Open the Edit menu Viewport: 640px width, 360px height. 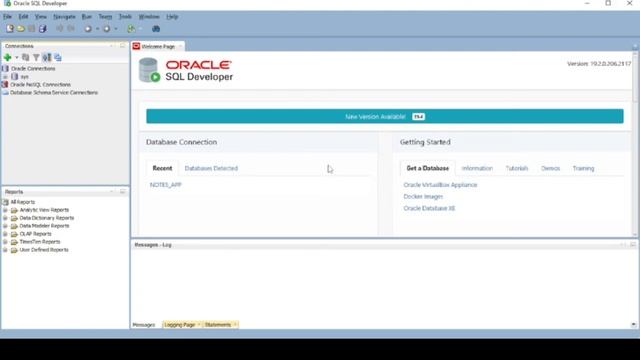[x=23, y=17]
